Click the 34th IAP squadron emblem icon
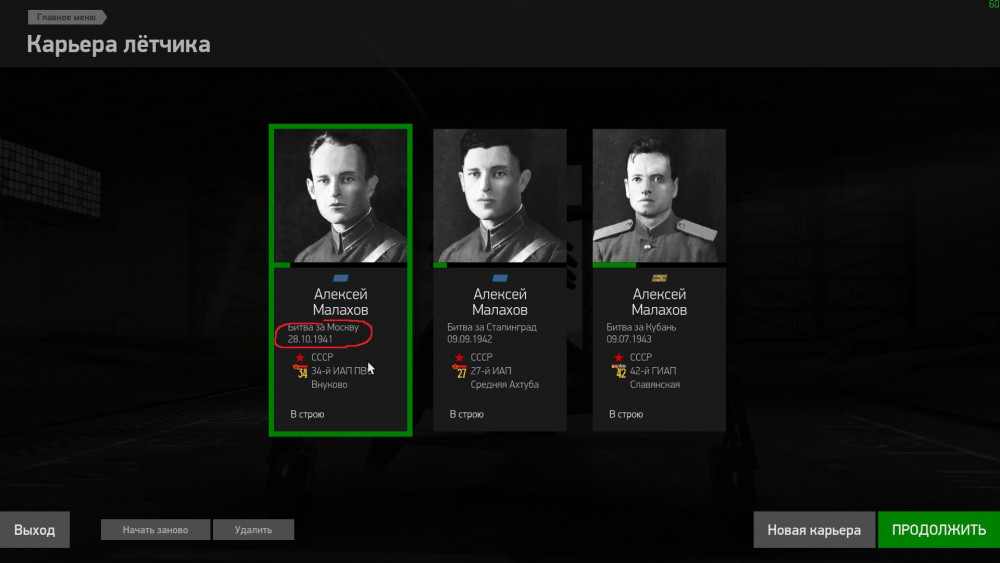The height and width of the screenshot is (563, 1000). click(x=300, y=371)
